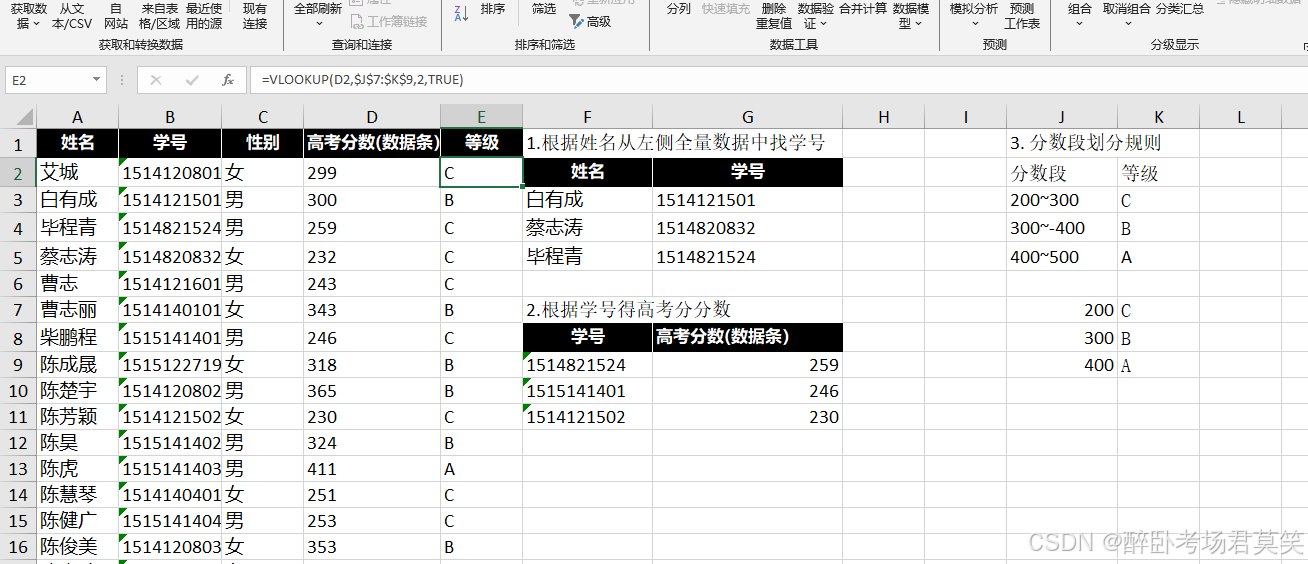Click the 合并计算 consolidate button
Image resolution: width=1308 pixels, height=564 pixels.
(863, 9)
